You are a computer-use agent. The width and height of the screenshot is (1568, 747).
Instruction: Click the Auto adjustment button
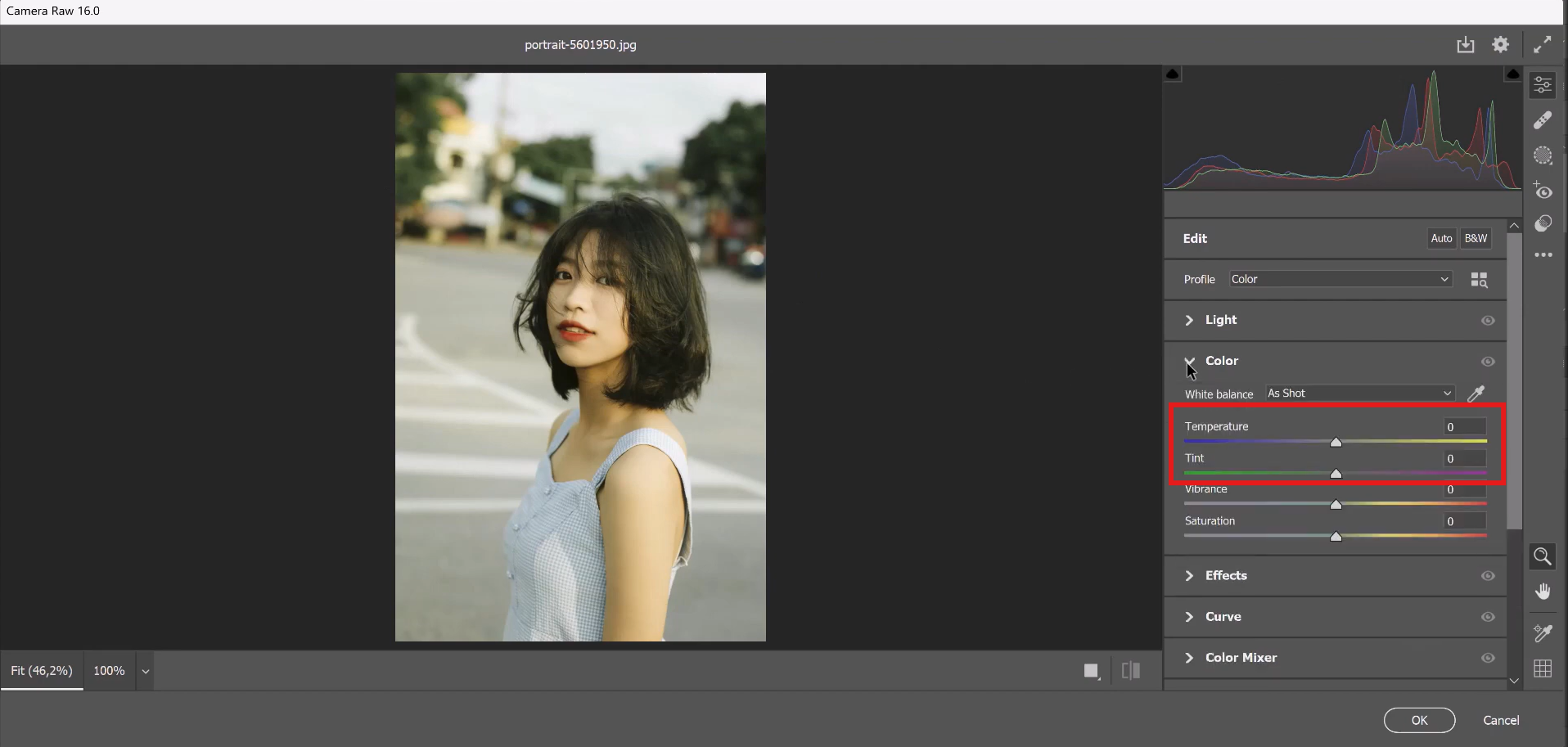pyautogui.click(x=1441, y=238)
